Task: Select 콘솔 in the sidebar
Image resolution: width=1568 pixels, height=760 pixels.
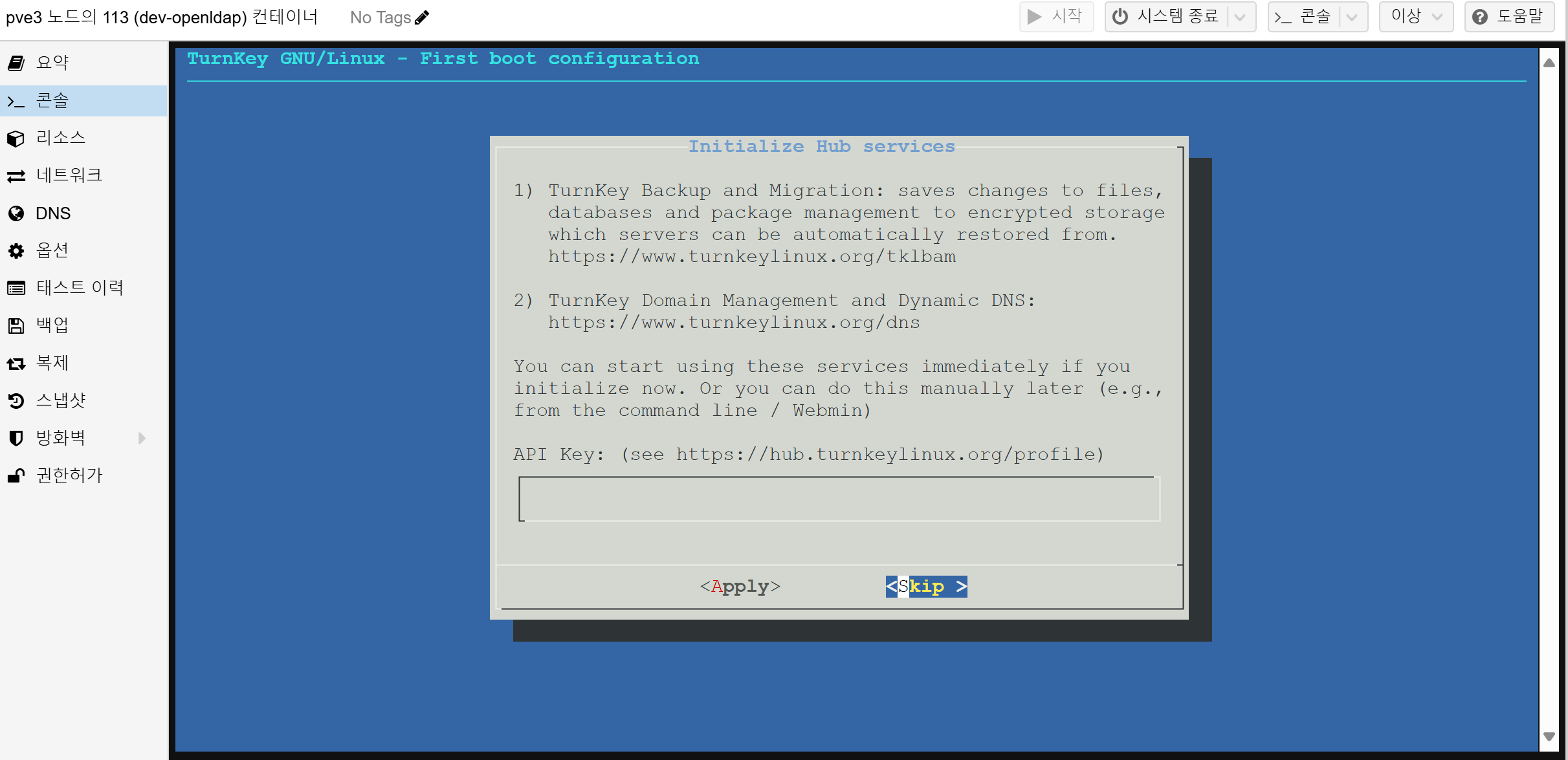Action: 83,101
